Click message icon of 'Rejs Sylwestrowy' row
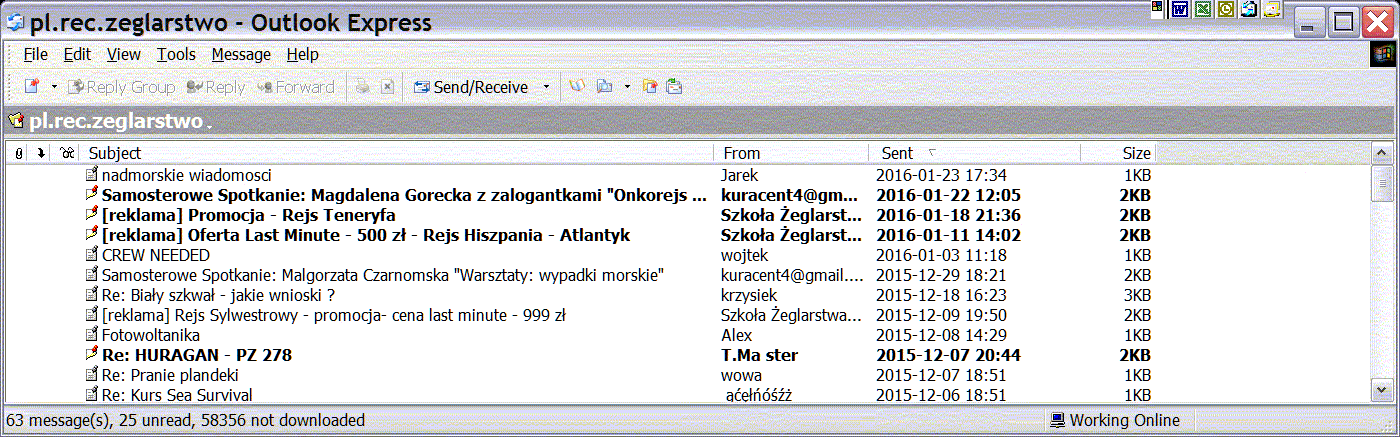The height and width of the screenshot is (437, 1400). click(92, 315)
